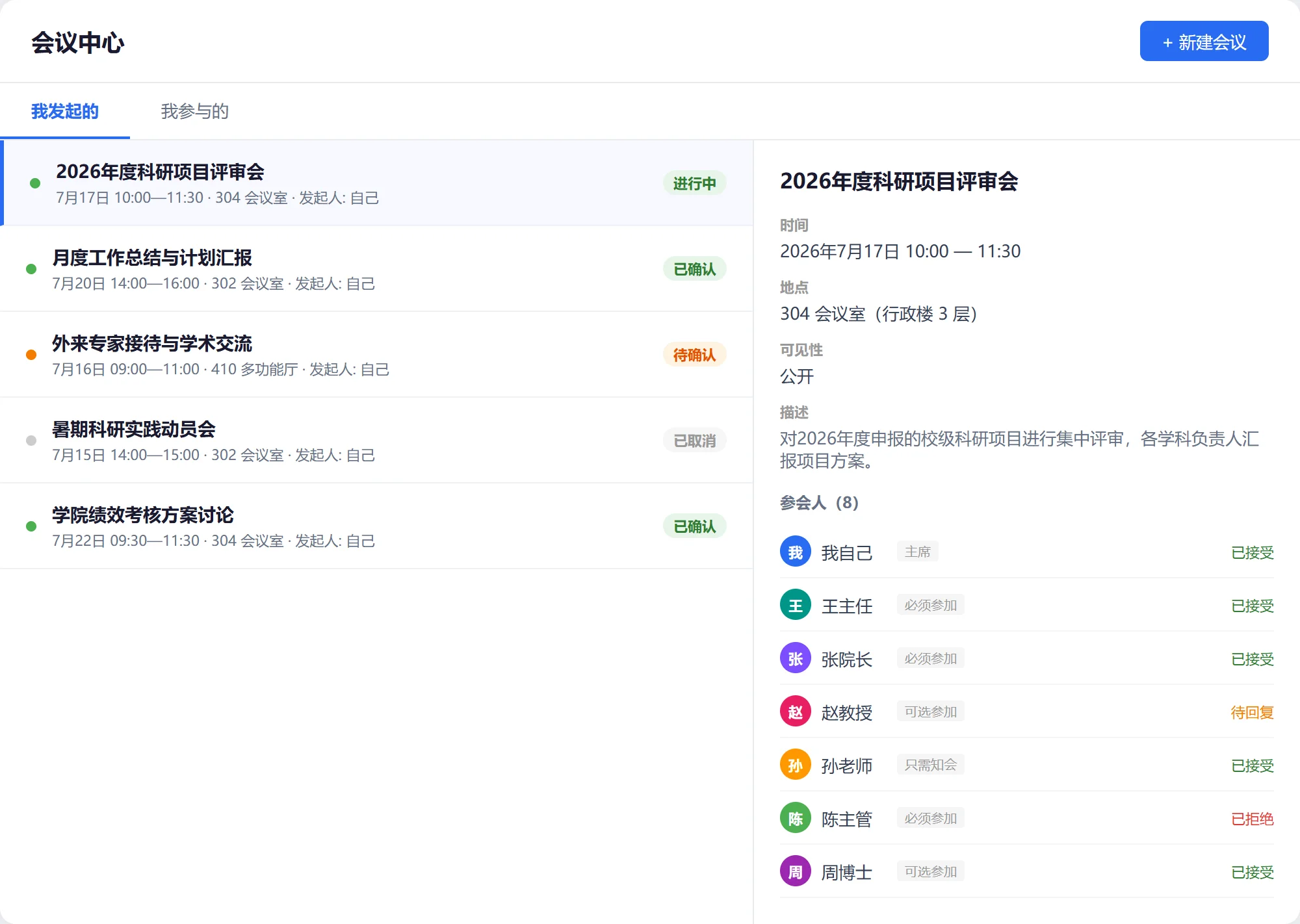Select attendee name 王主任
Screen dimensions: 1300x924
coord(847,606)
